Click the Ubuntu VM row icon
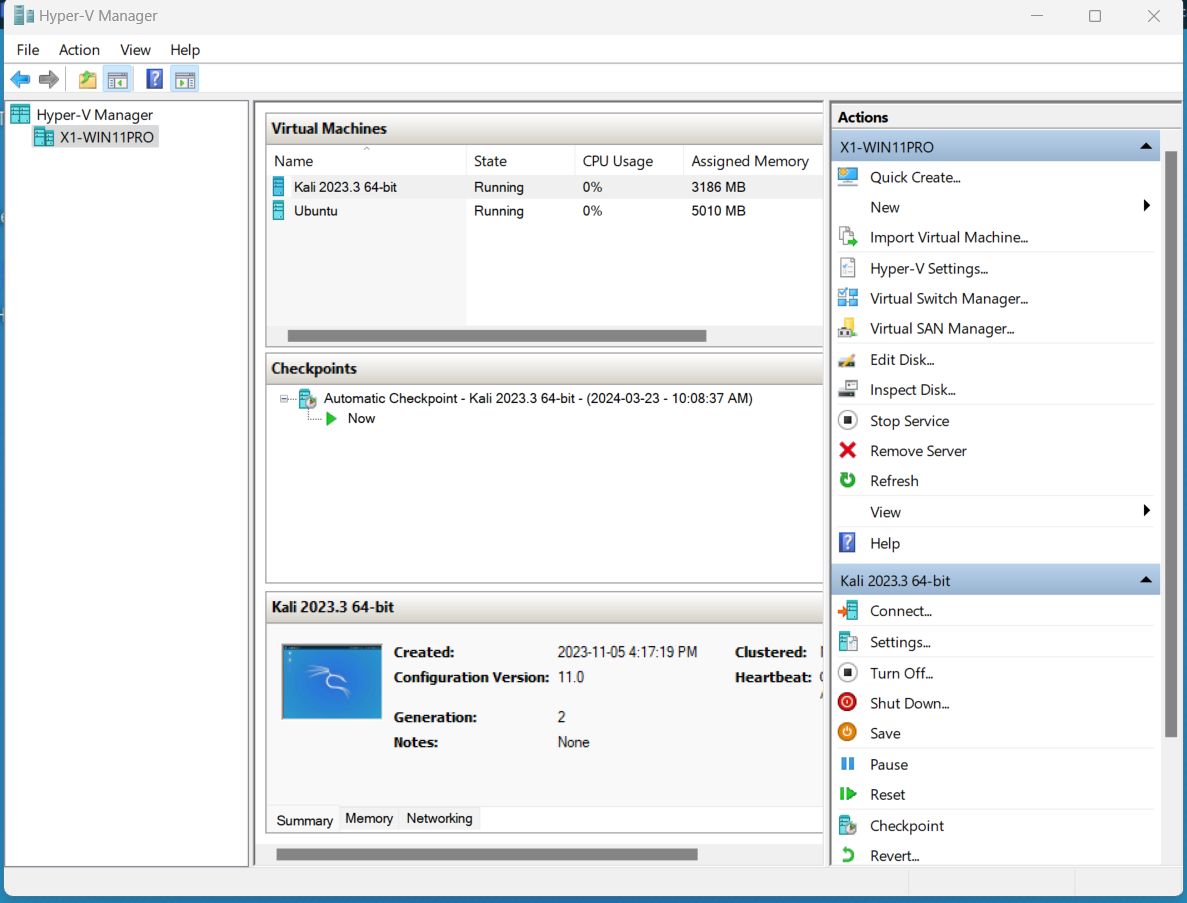The height and width of the screenshot is (903, 1187). 279,210
